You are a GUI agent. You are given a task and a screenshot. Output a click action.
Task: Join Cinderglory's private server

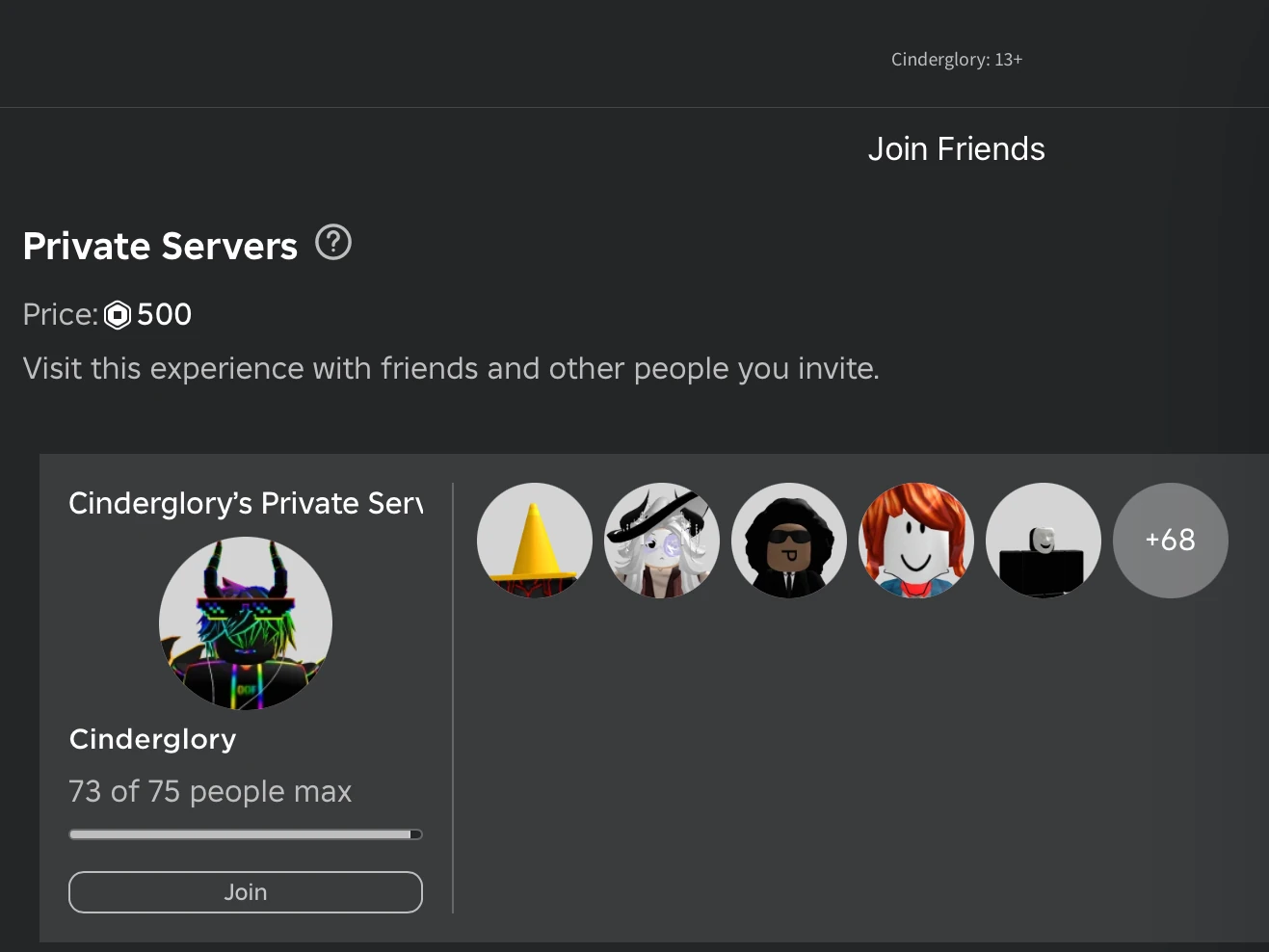click(x=246, y=892)
